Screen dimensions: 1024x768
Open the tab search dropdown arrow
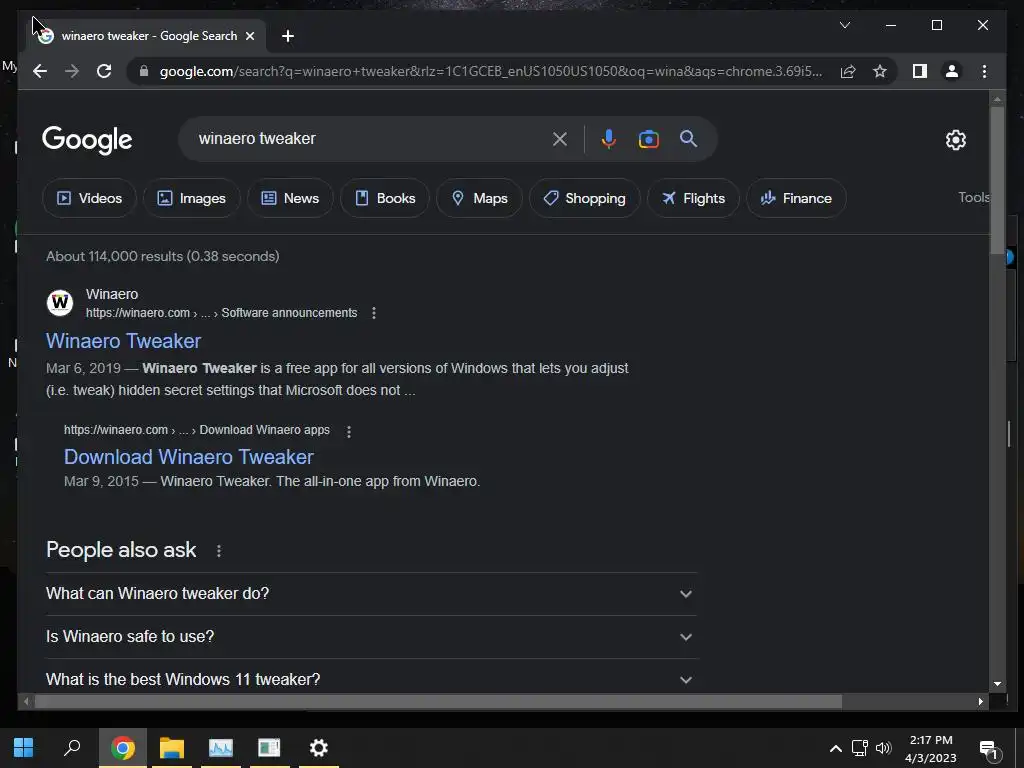(x=844, y=25)
